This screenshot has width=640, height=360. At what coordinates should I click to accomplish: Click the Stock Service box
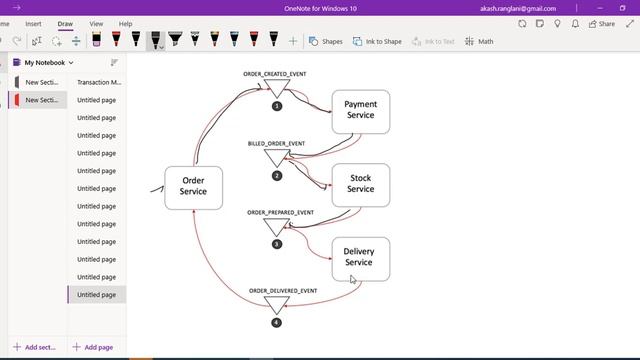361,185
